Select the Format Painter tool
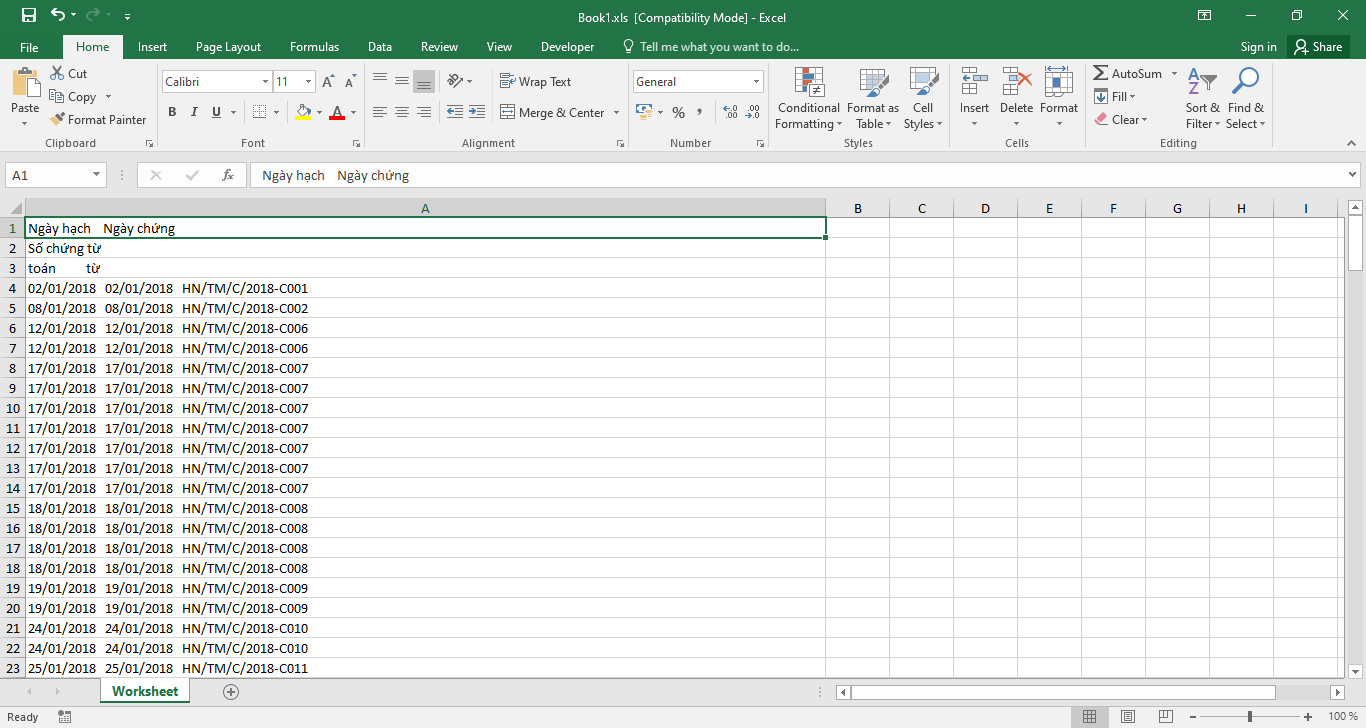 (x=98, y=119)
